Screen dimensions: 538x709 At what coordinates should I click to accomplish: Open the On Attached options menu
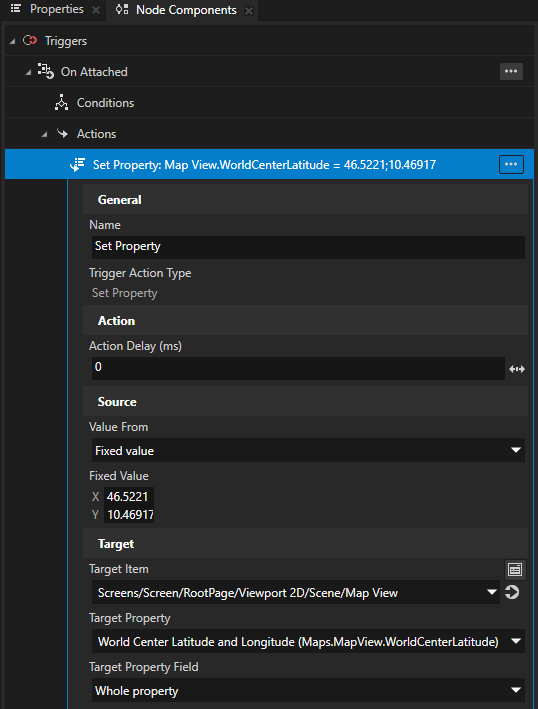click(511, 71)
